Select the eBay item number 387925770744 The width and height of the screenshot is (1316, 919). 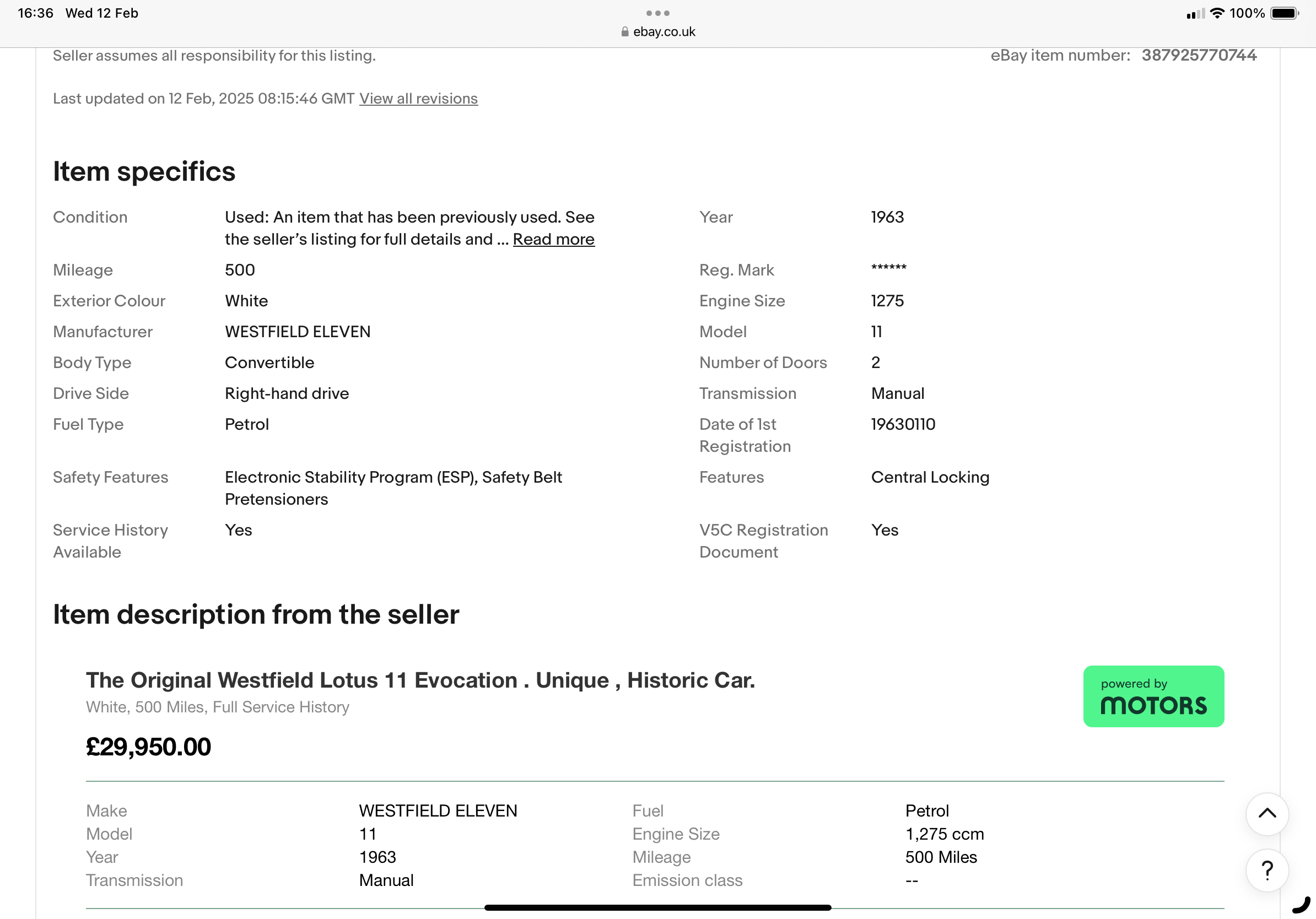(x=1199, y=55)
